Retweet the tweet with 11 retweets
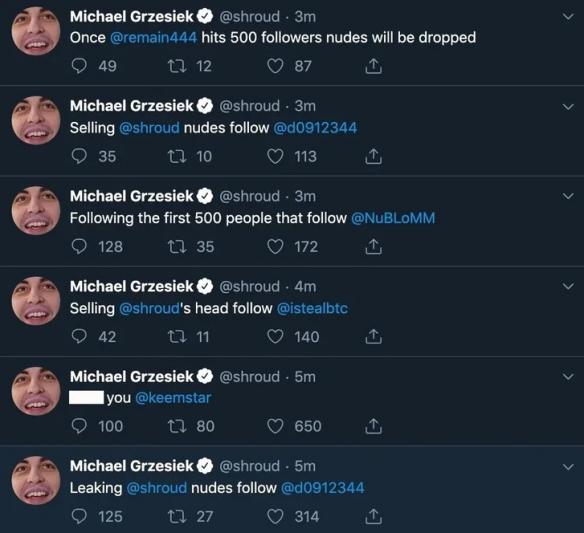 (177, 337)
